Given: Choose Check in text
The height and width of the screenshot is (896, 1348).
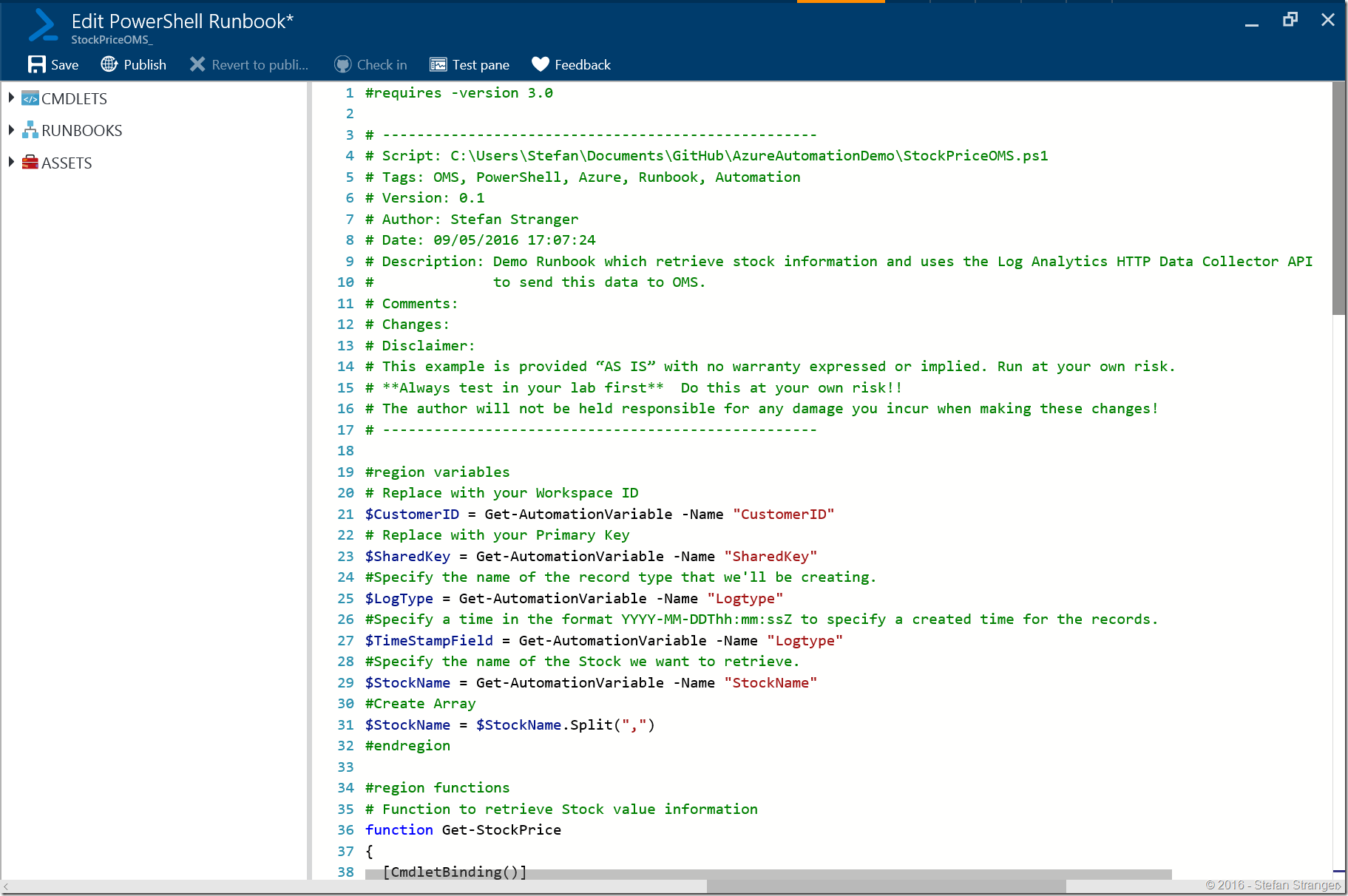Looking at the screenshot, I should pyautogui.click(x=382, y=65).
